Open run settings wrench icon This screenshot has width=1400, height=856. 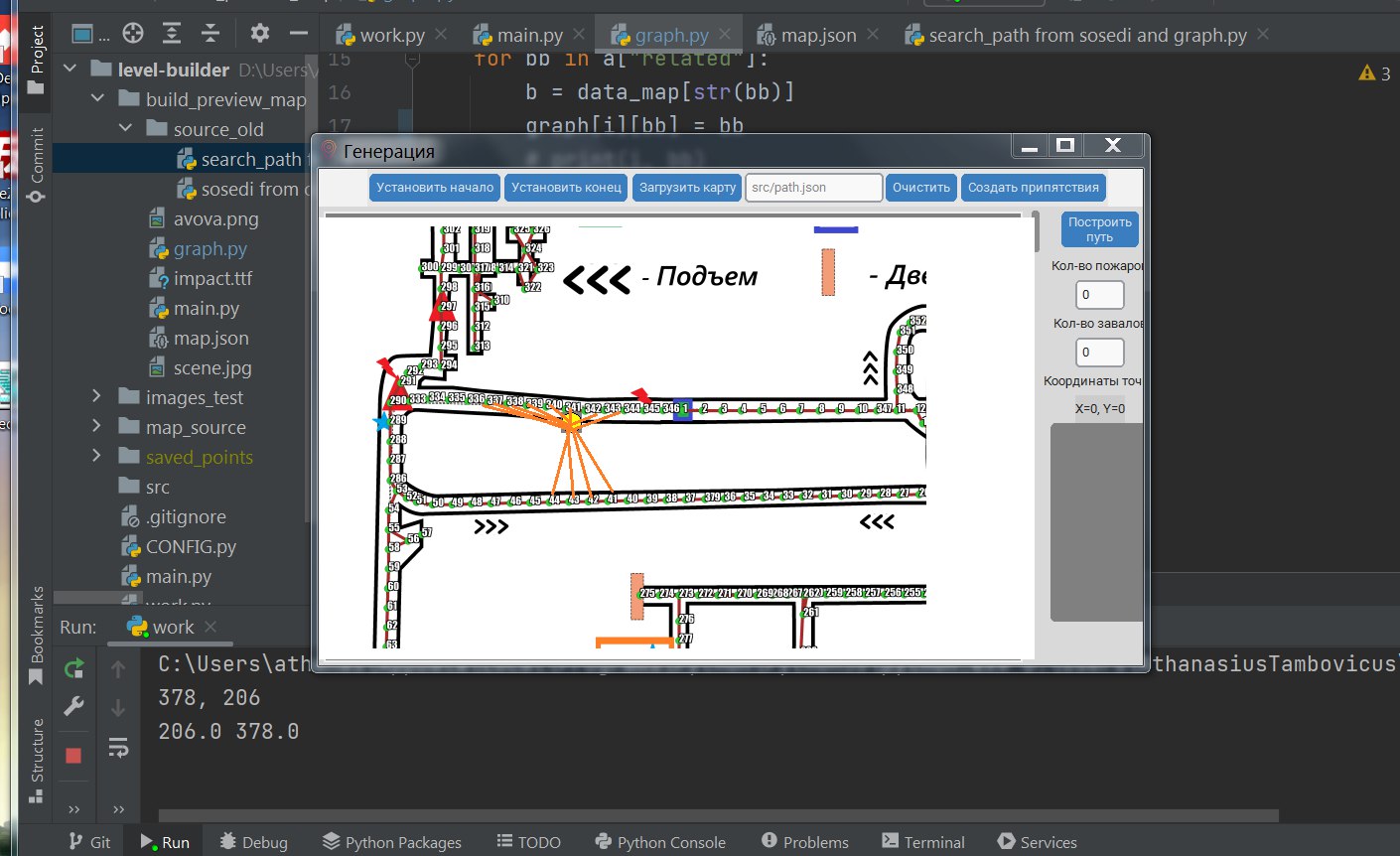(x=73, y=707)
